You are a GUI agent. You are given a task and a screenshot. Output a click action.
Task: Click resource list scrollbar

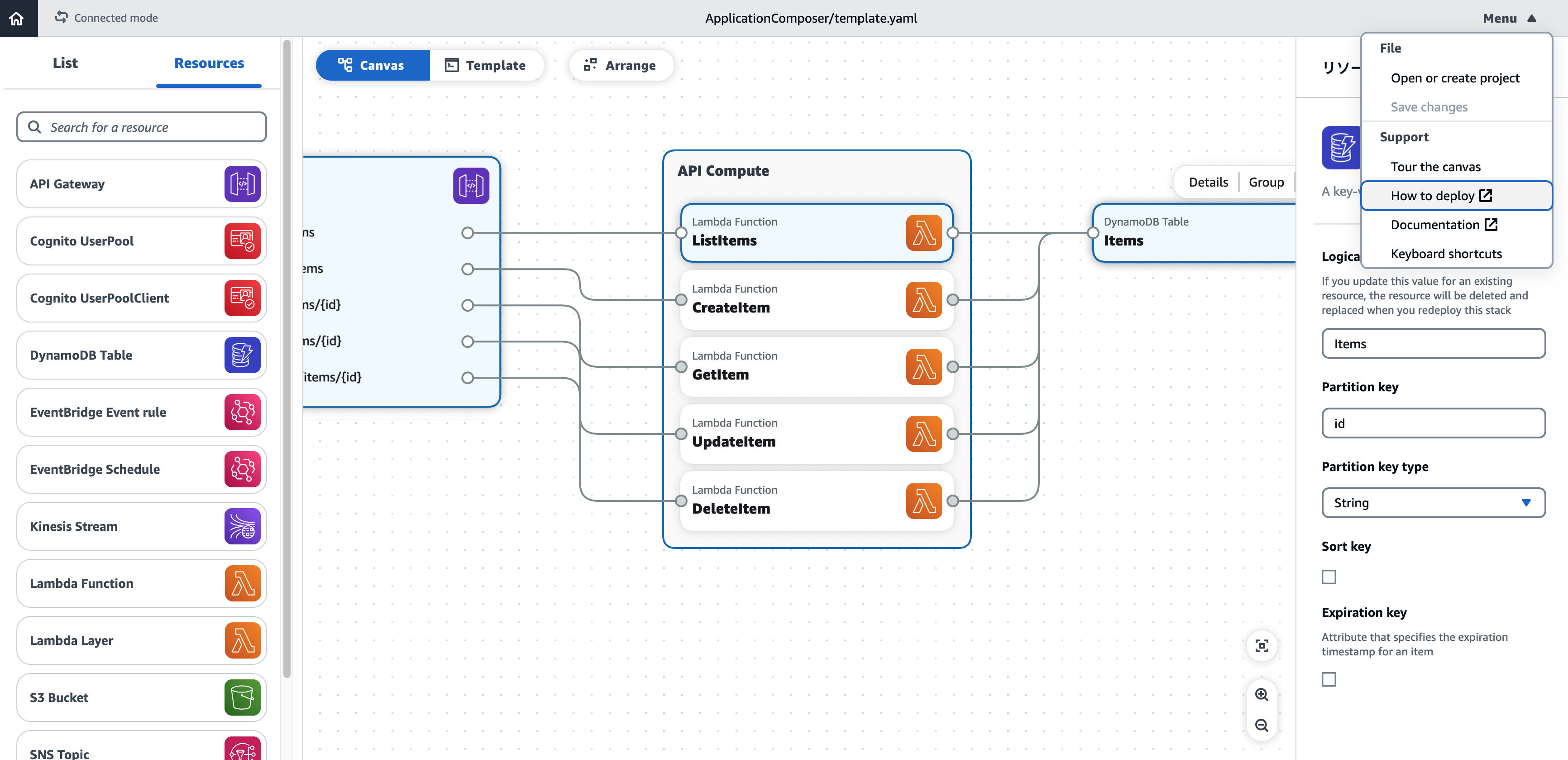tap(287, 359)
